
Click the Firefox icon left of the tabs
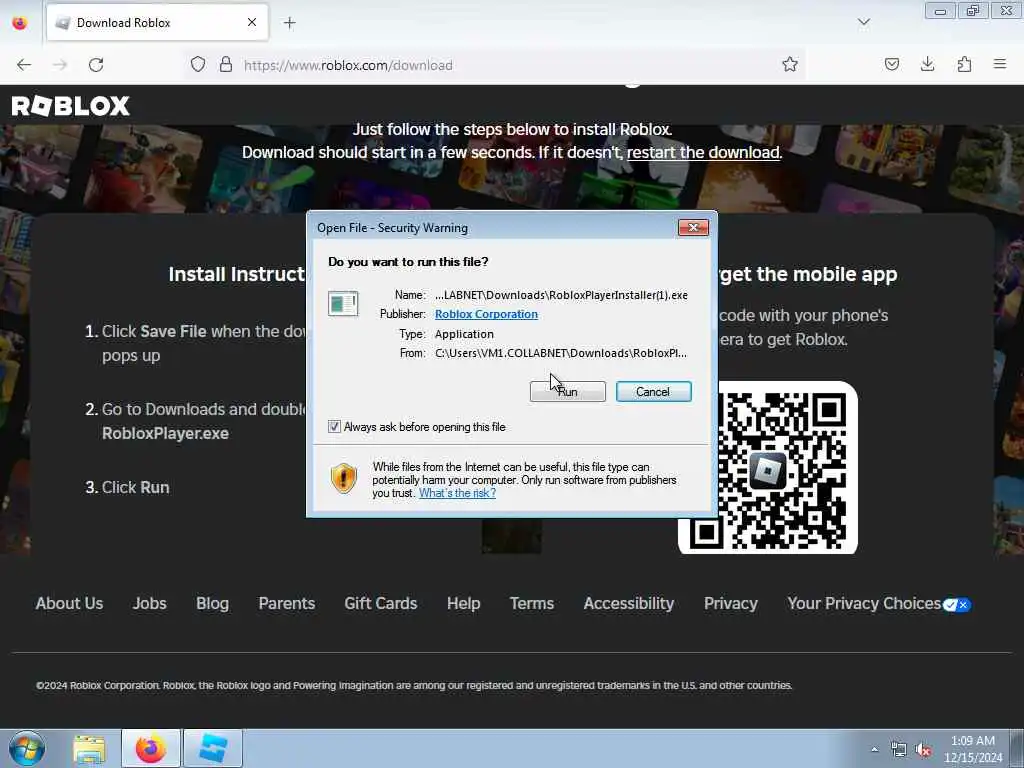click(20, 23)
